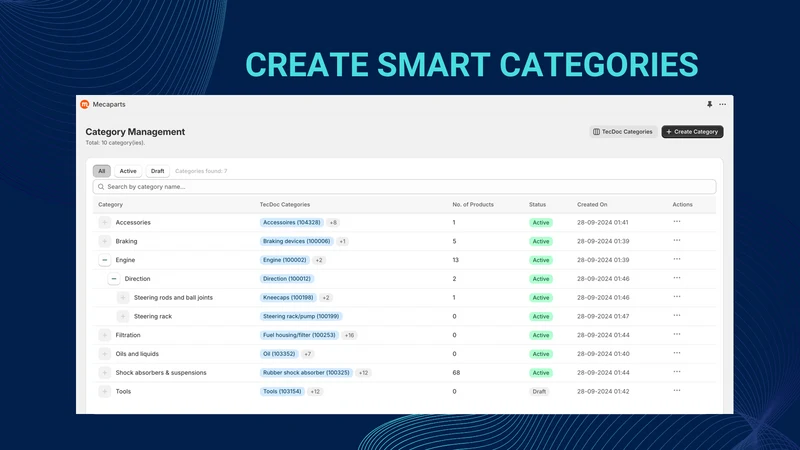The height and width of the screenshot is (450, 800).
Task: Open the app header more options menu
Action: pos(722,104)
